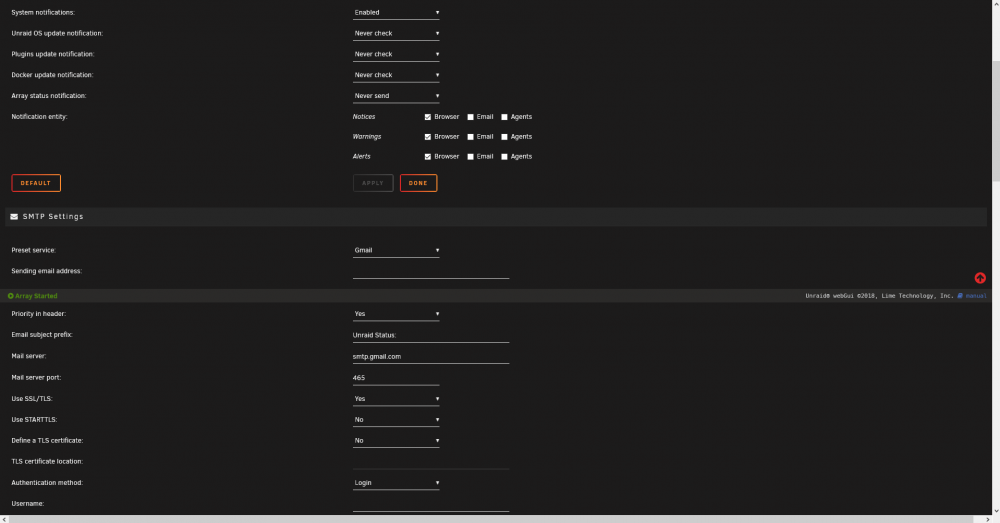Click the Notices row label
Screen dimensions: 1000x523
pyautogui.click(x=364, y=117)
